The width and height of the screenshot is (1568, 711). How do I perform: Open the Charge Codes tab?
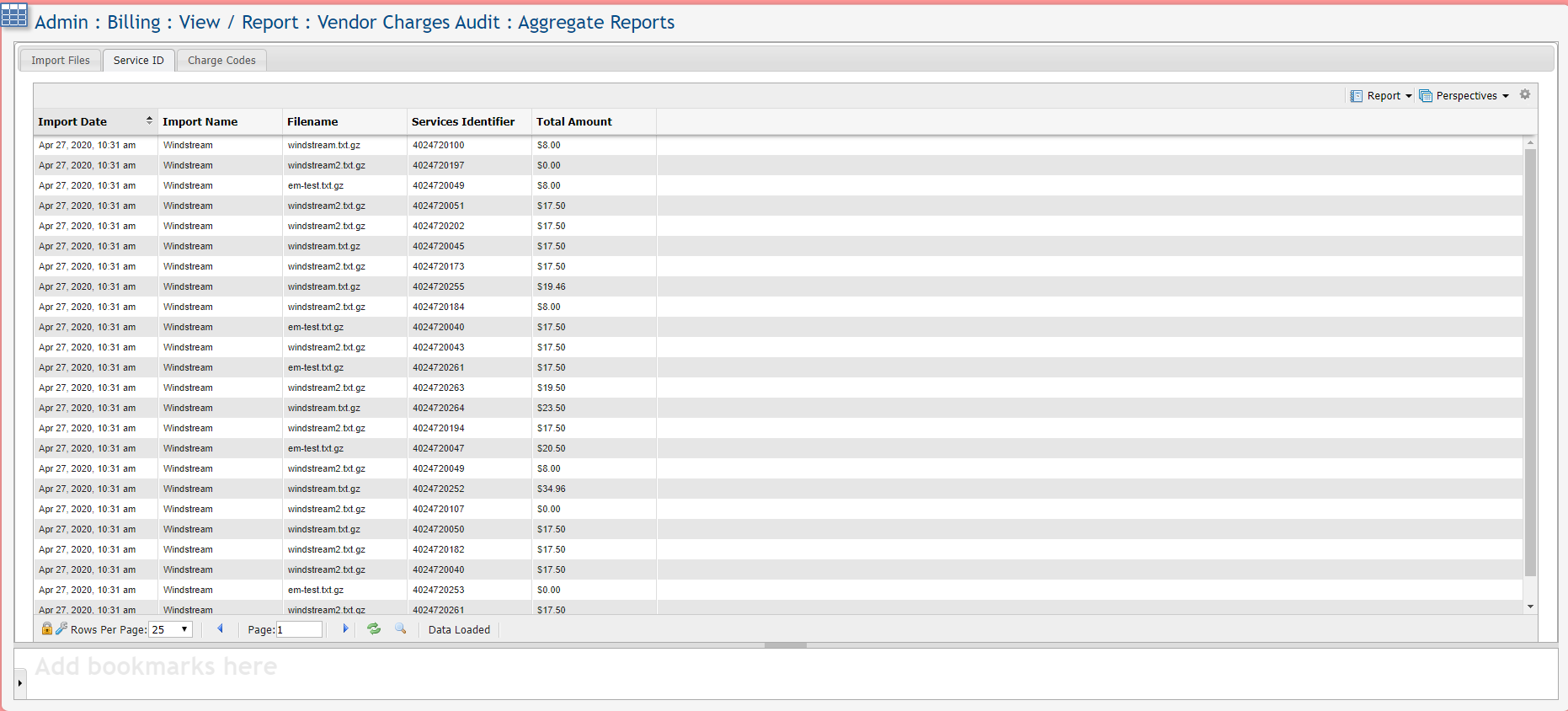(x=221, y=61)
